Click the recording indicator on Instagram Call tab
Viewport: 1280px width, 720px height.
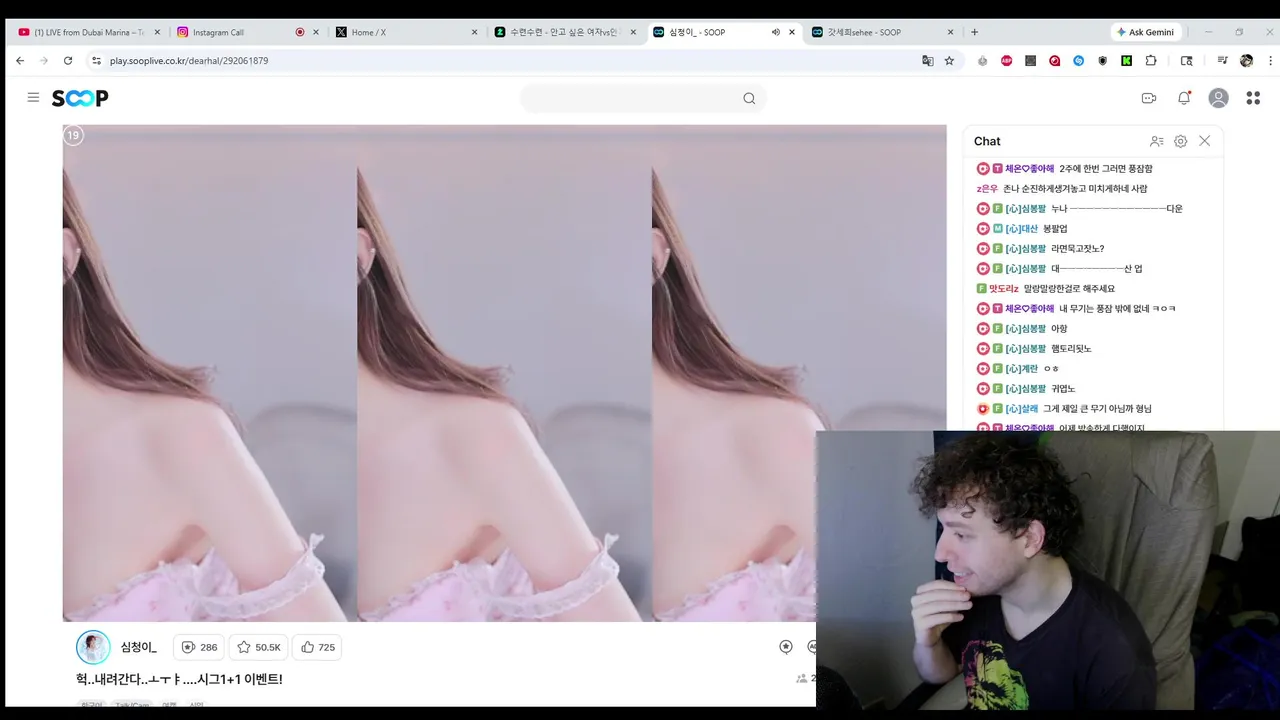click(x=300, y=32)
